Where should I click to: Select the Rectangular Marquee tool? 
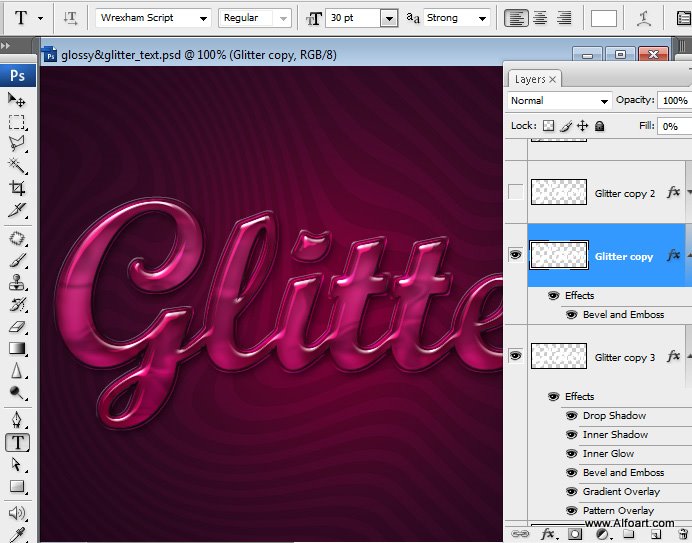[x=17, y=122]
